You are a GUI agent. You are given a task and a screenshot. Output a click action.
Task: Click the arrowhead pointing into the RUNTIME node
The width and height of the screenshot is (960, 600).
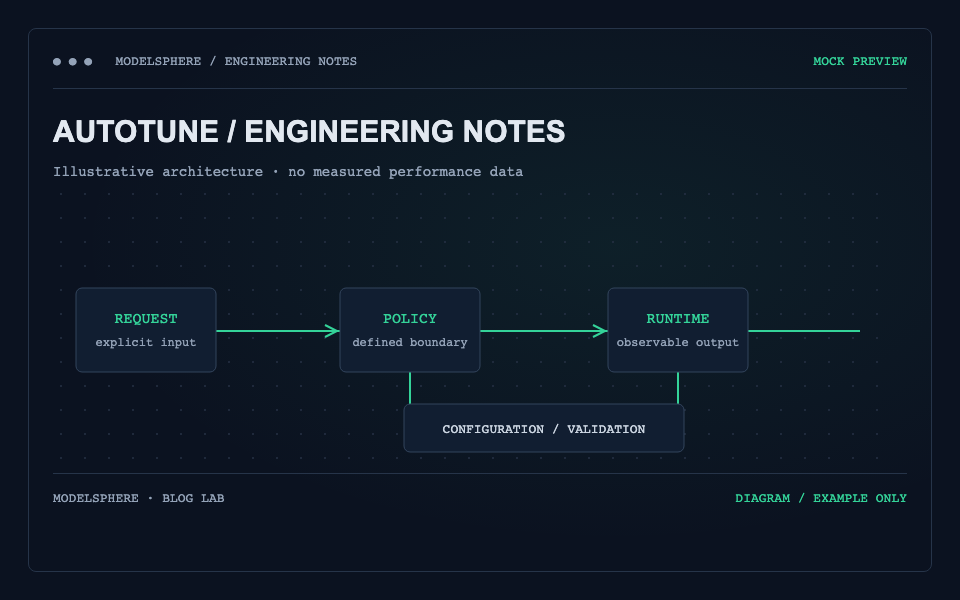pos(601,331)
